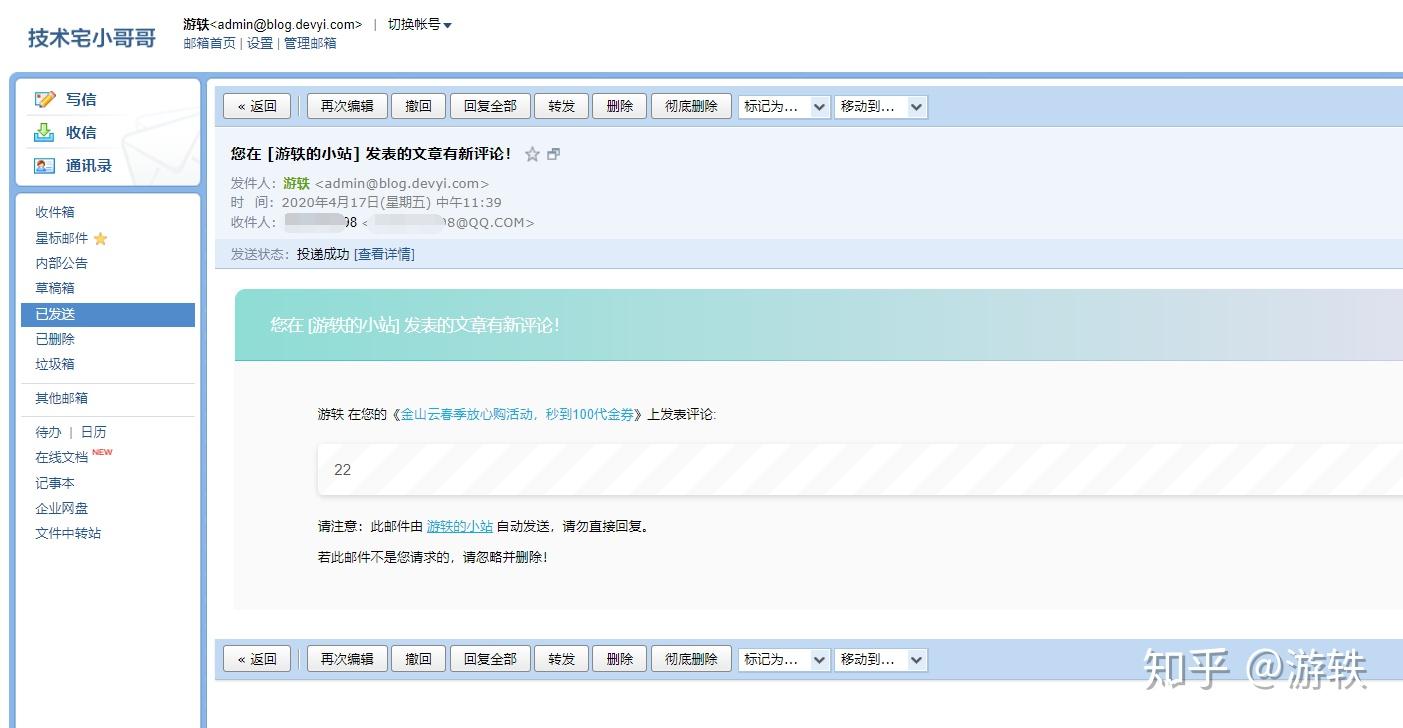
Task: Open the 标记为 mark-as dropdown
Action: point(783,106)
